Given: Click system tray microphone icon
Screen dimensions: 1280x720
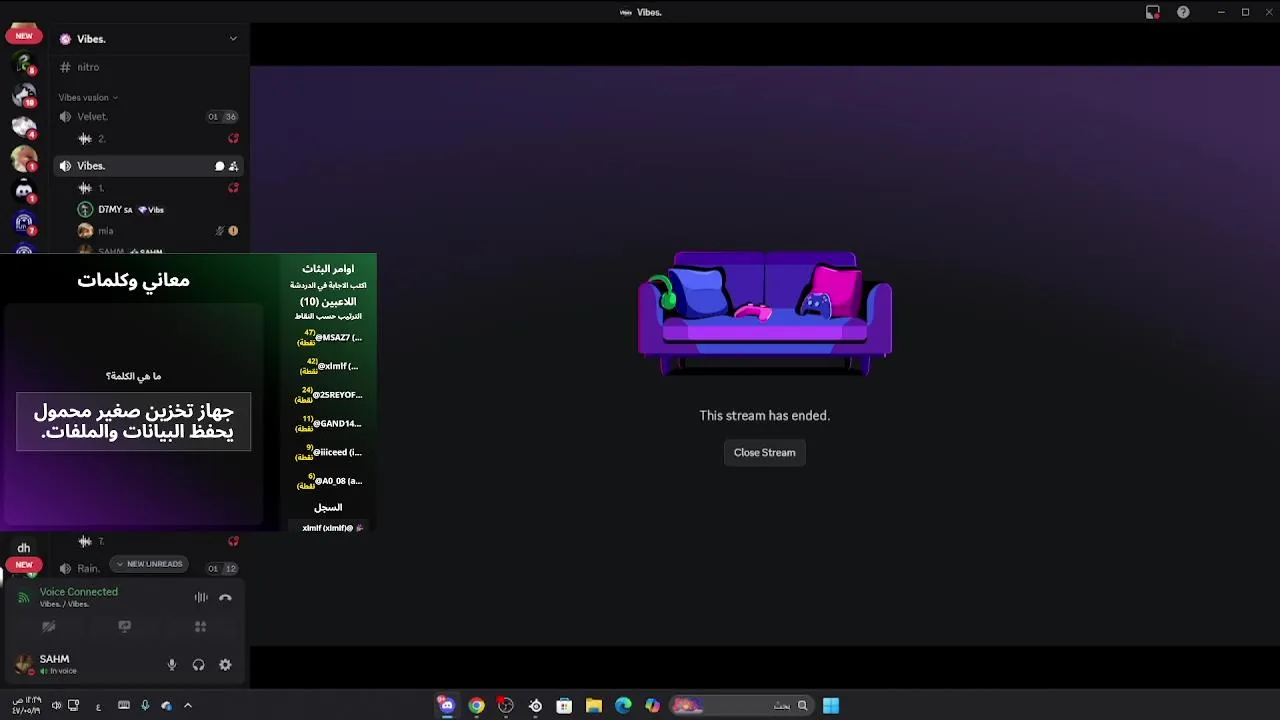Looking at the screenshot, I should pos(145,706).
